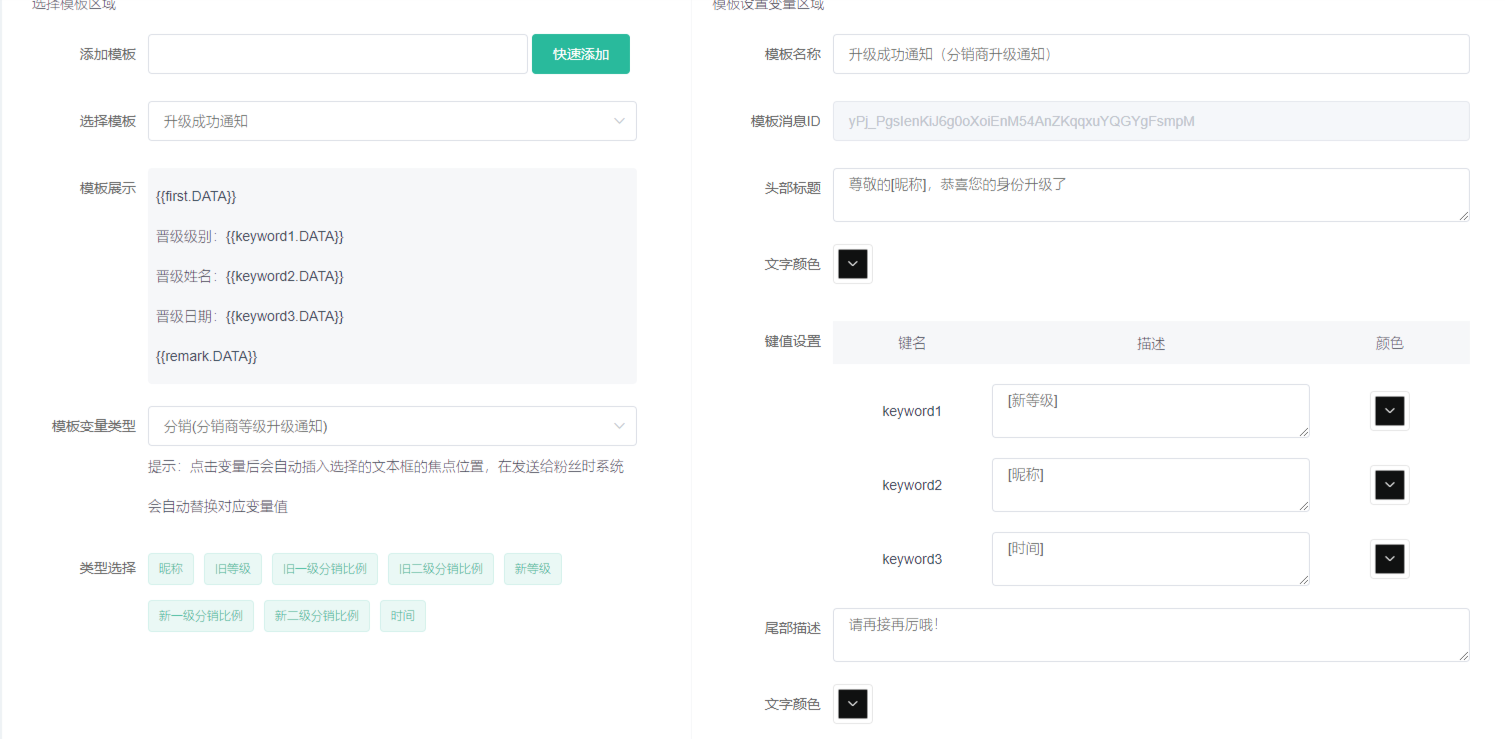Pick a color for keyword3
1505x739 pixels.
(1389, 559)
